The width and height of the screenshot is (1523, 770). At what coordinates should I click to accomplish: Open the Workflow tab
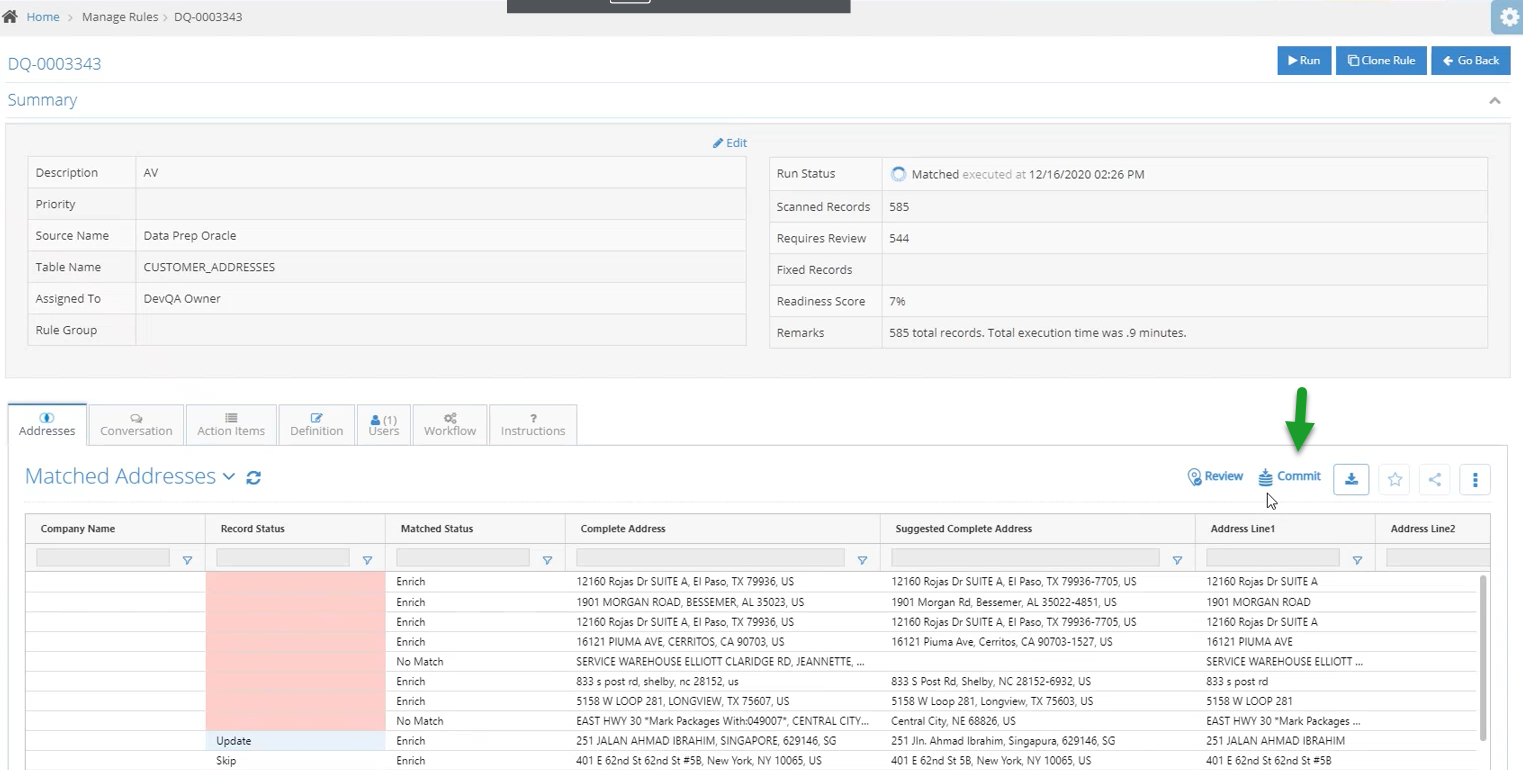[450, 424]
